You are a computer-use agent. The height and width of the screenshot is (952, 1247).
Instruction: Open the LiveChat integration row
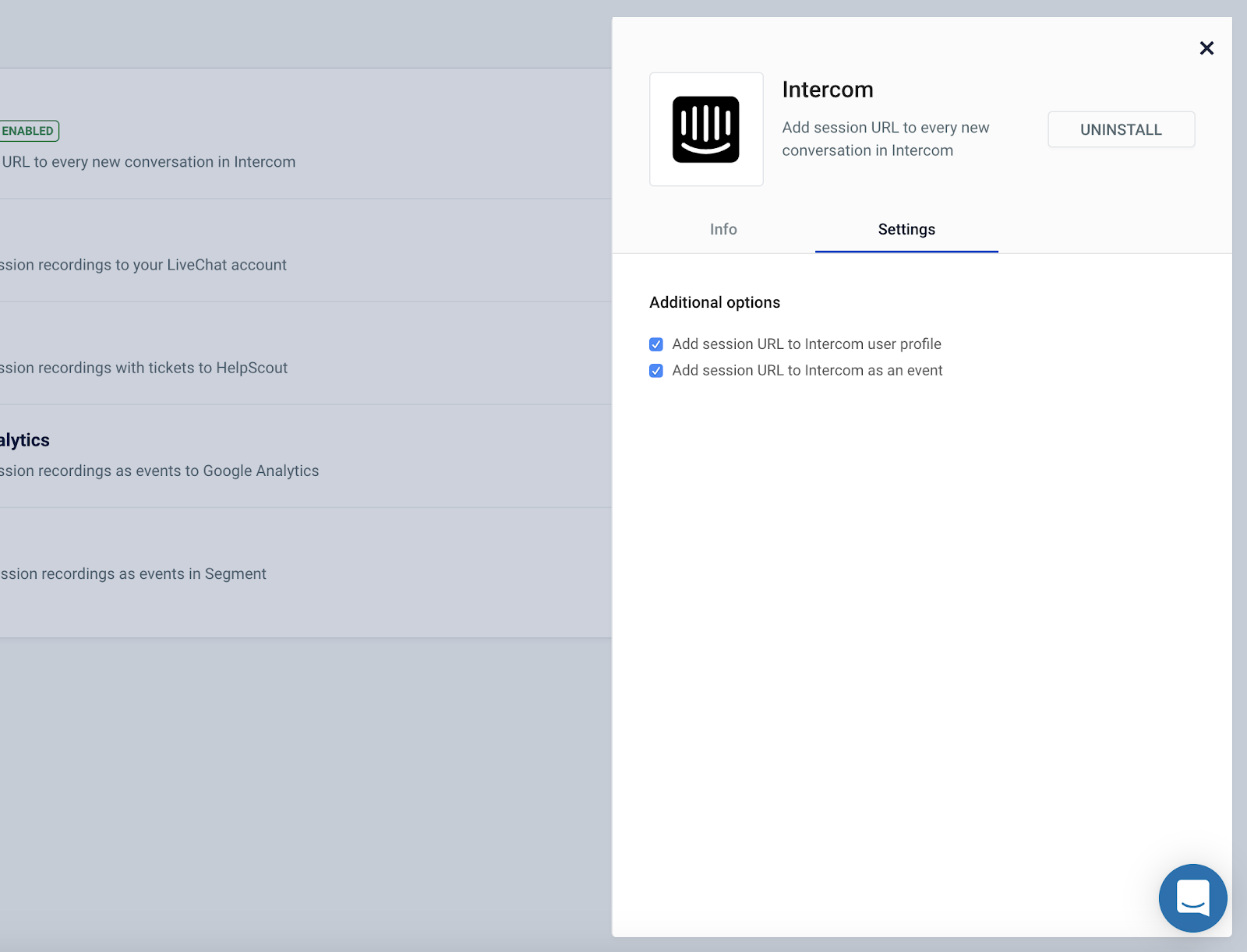coord(143,264)
